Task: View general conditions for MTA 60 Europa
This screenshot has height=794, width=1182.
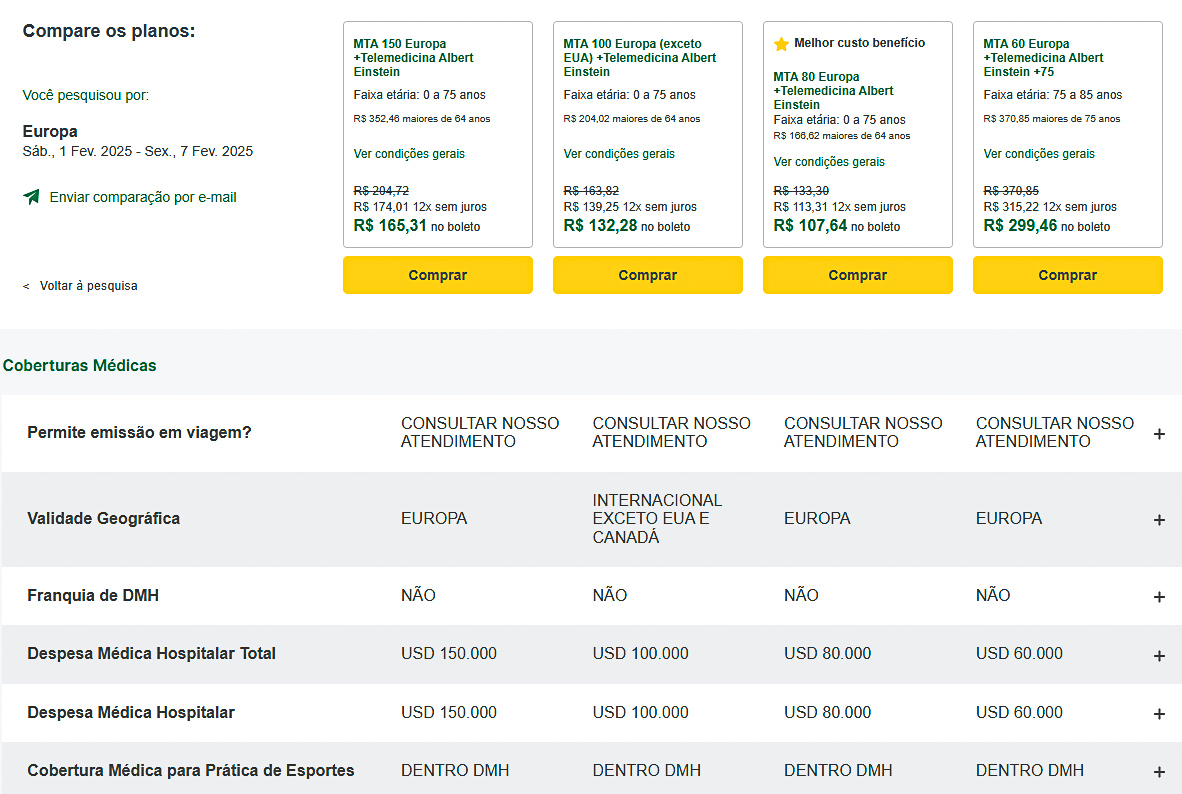Action: [x=1039, y=154]
